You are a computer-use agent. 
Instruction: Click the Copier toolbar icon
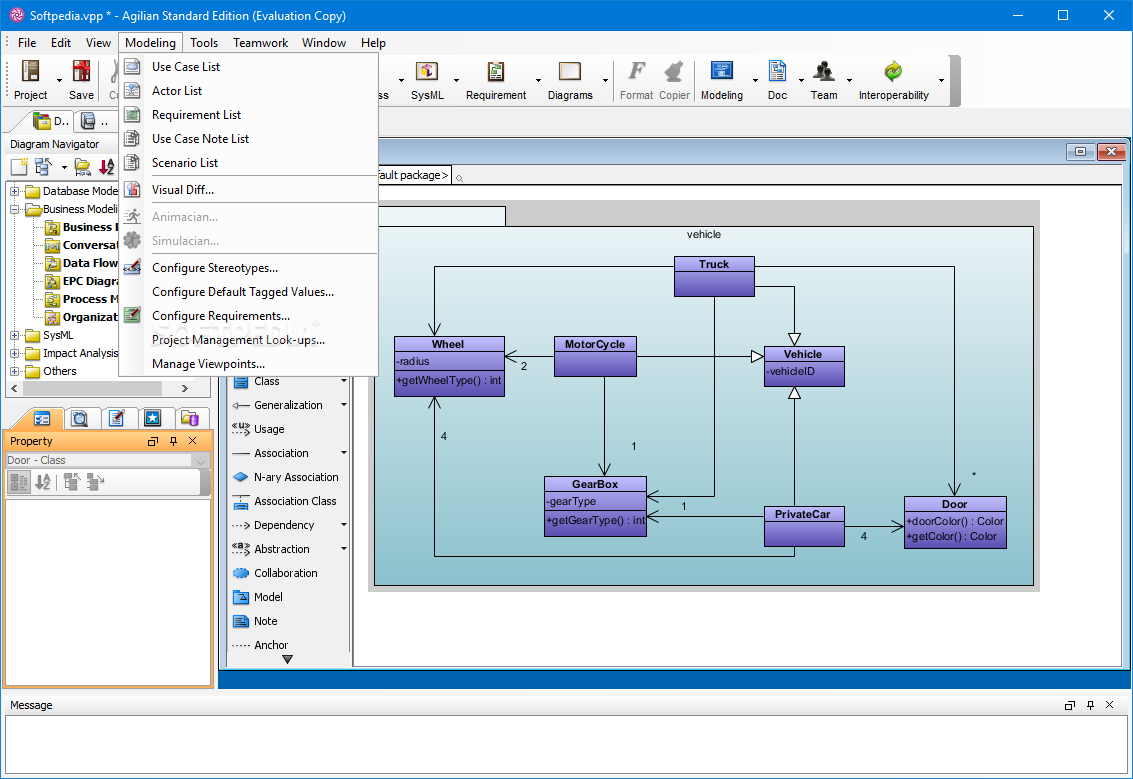click(674, 79)
